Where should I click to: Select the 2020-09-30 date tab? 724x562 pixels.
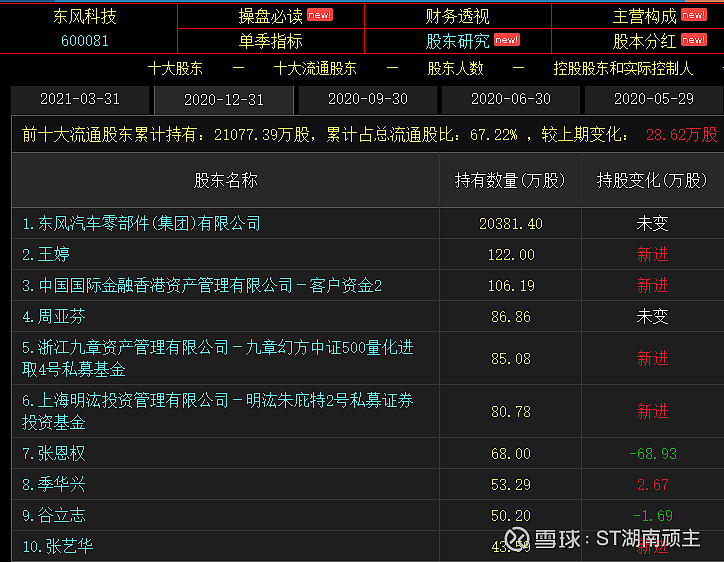pyautogui.click(x=368, y=99)
